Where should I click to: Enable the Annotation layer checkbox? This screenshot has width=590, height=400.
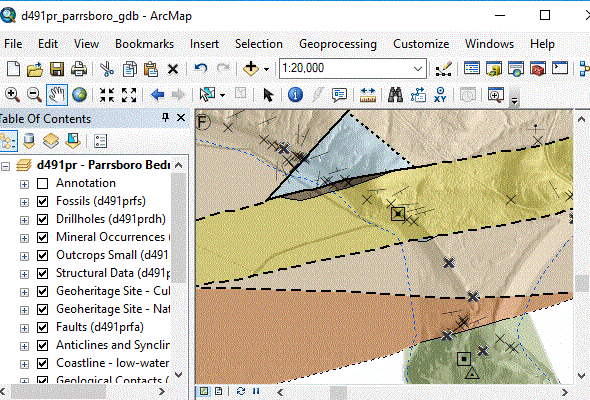pos(43,183)
